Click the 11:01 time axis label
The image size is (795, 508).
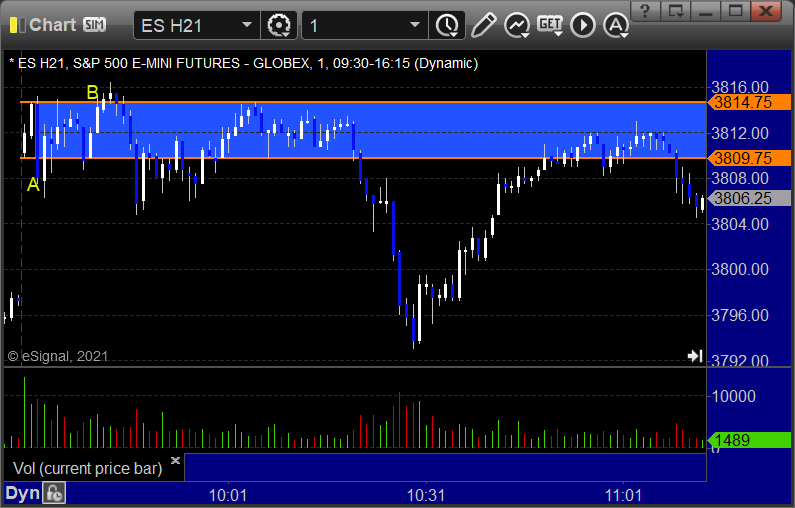click(x=623, y=495)
